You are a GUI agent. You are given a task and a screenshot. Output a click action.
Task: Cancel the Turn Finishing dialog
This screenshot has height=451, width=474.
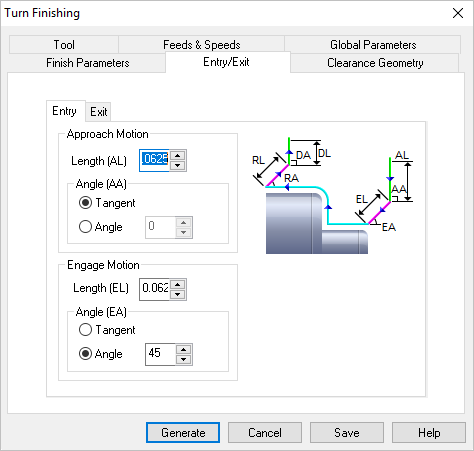coord(265,433)
